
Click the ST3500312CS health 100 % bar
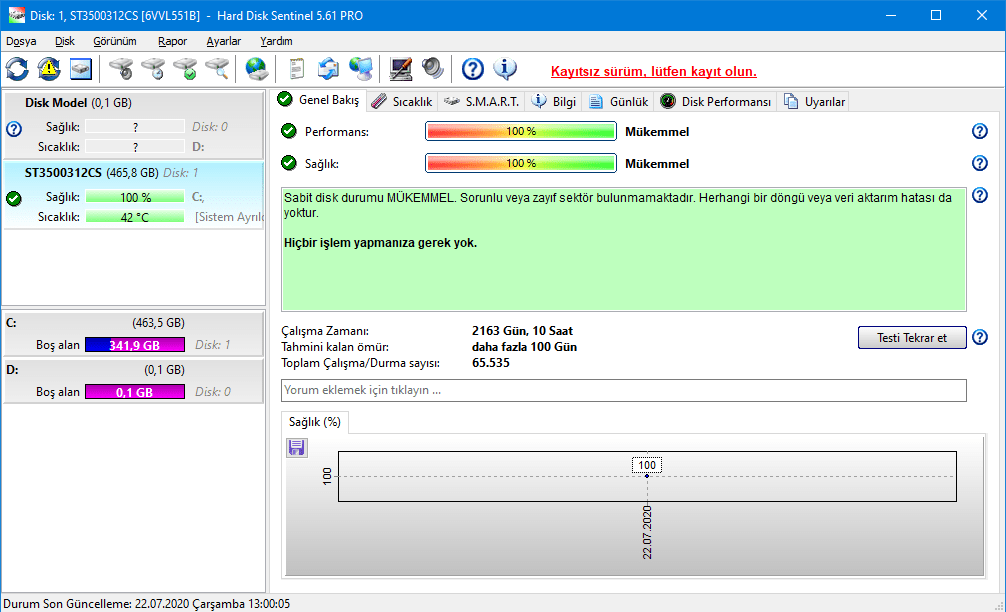(135, 197)
